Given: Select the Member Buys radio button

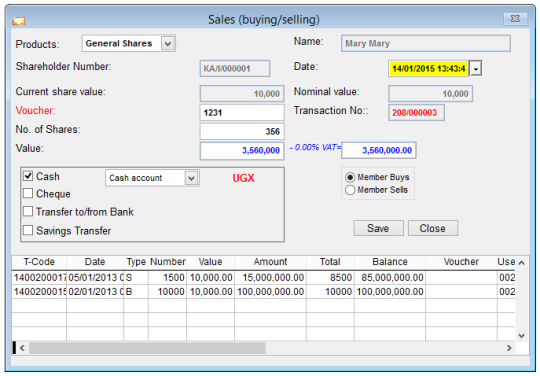Looking at the screenshot, I should (x=350, y=177).
